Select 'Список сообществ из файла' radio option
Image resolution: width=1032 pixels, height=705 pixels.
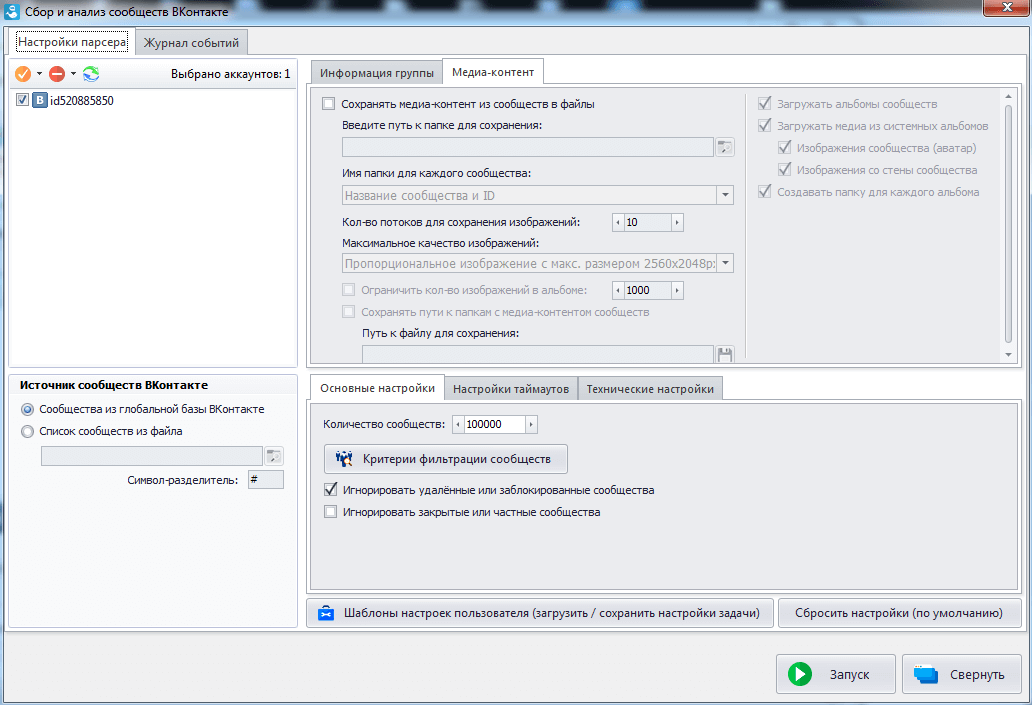27,431
